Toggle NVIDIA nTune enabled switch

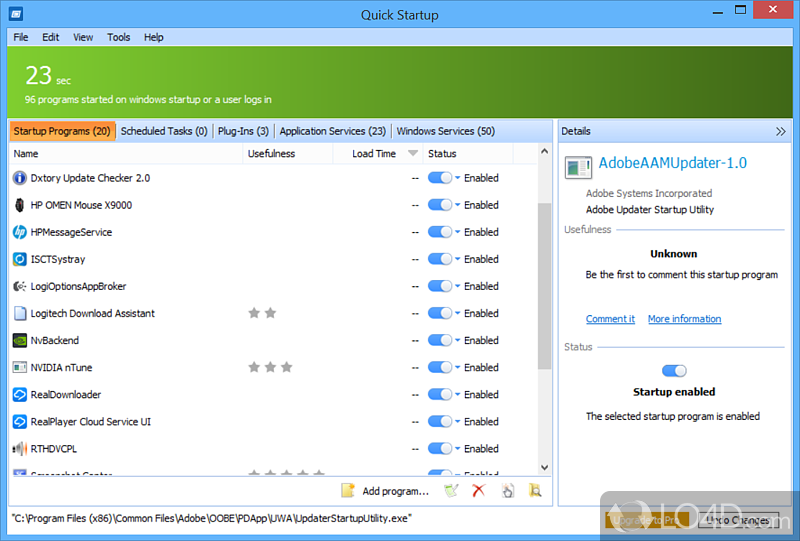(440, 367)
